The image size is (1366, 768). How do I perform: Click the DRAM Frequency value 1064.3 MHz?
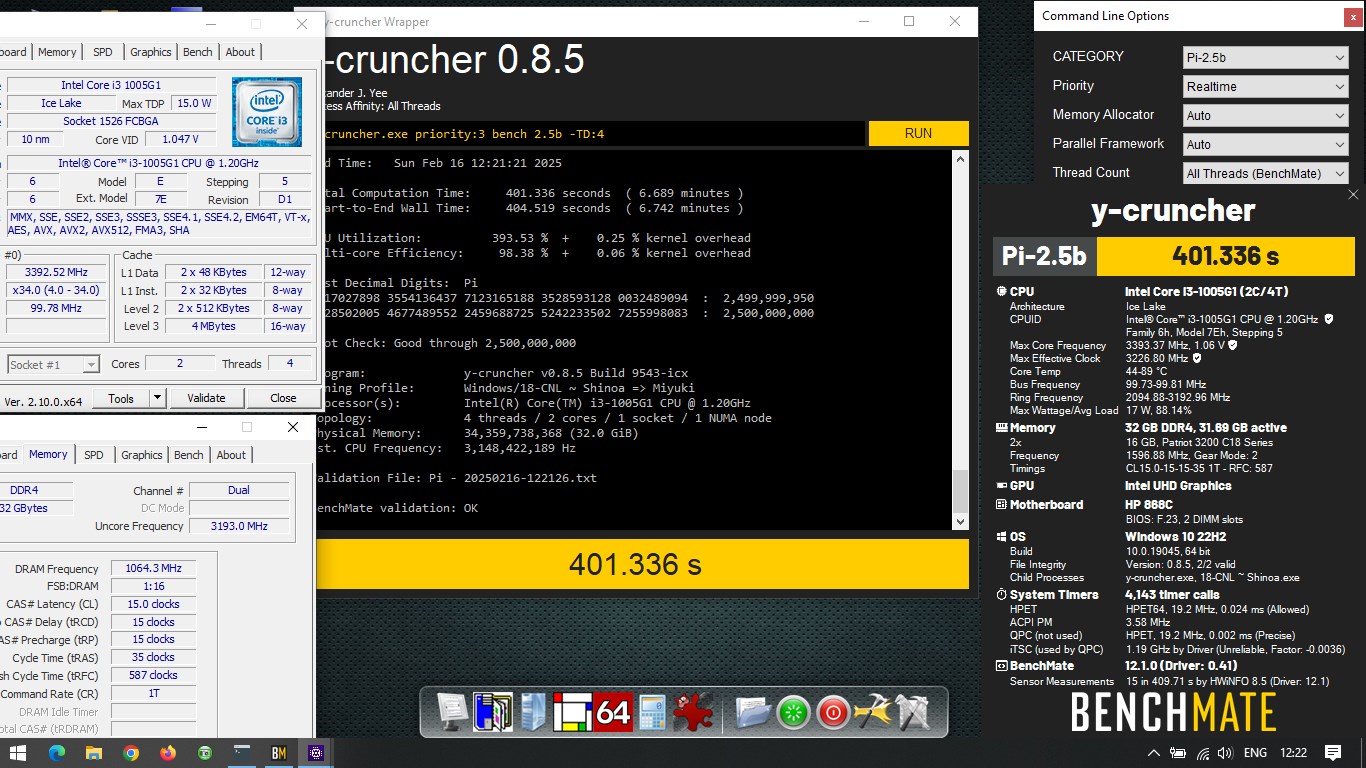pos(153,569)
